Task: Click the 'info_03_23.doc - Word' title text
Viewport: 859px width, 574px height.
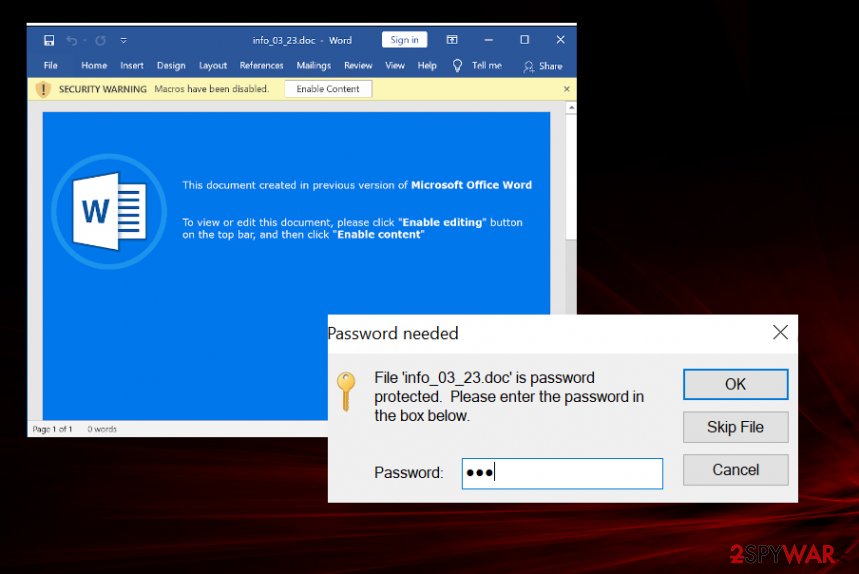Action: pos(302,41)
